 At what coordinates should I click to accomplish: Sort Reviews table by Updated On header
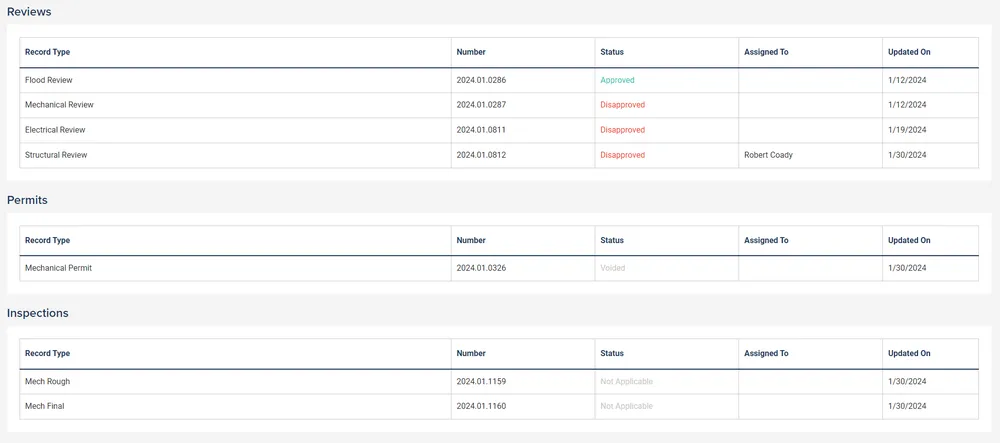(x=909, y=52)
